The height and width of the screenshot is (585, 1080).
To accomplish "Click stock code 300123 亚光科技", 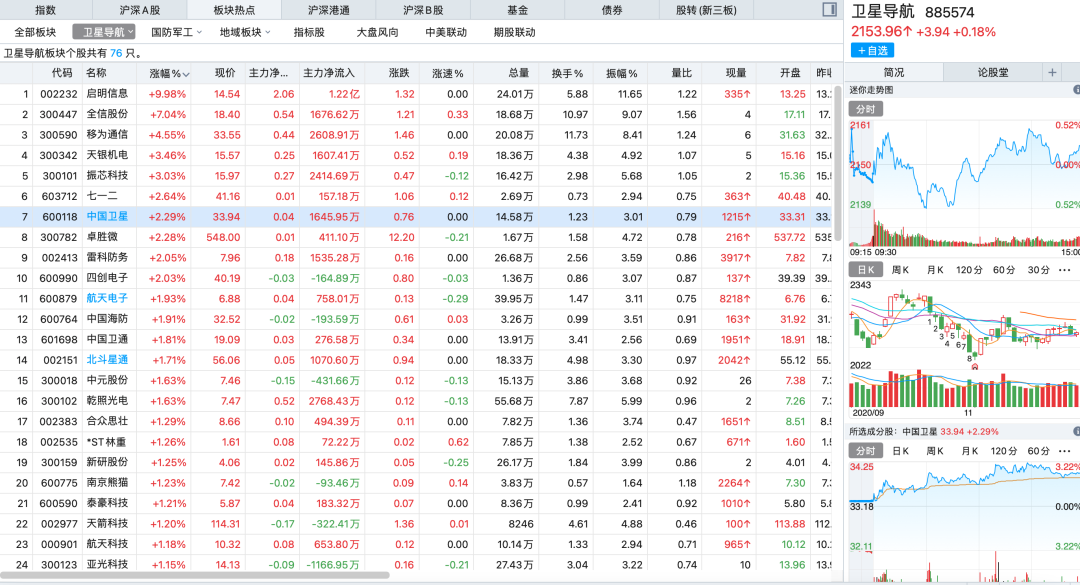I will pos(59,564).
